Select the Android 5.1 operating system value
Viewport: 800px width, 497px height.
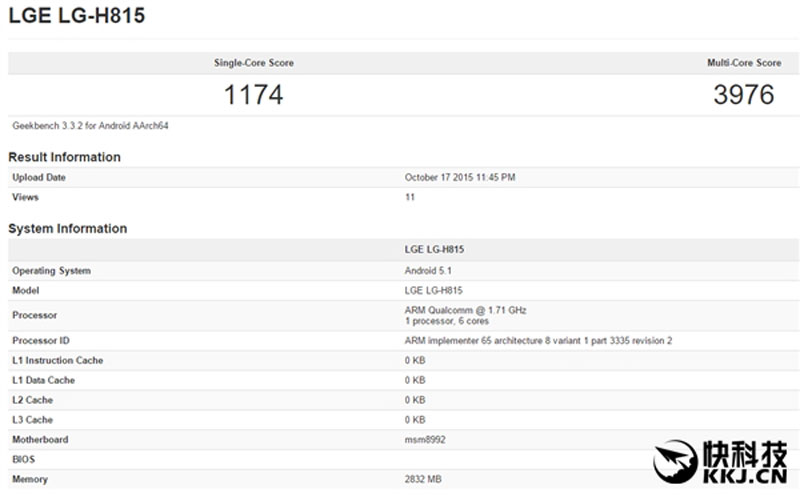pos(428,271)
